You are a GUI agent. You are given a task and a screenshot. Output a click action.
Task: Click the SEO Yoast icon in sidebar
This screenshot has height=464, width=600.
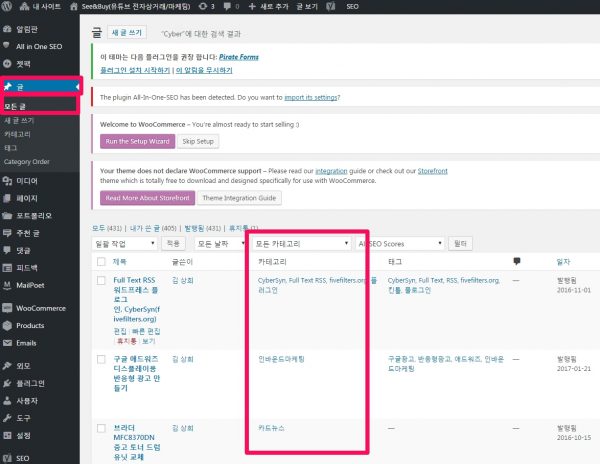tap(7, 458)
